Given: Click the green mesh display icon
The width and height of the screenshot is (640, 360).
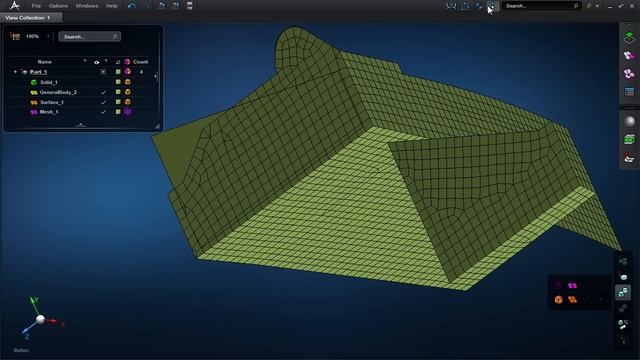Looking at the screenshot, I should [x=629, y=139].
